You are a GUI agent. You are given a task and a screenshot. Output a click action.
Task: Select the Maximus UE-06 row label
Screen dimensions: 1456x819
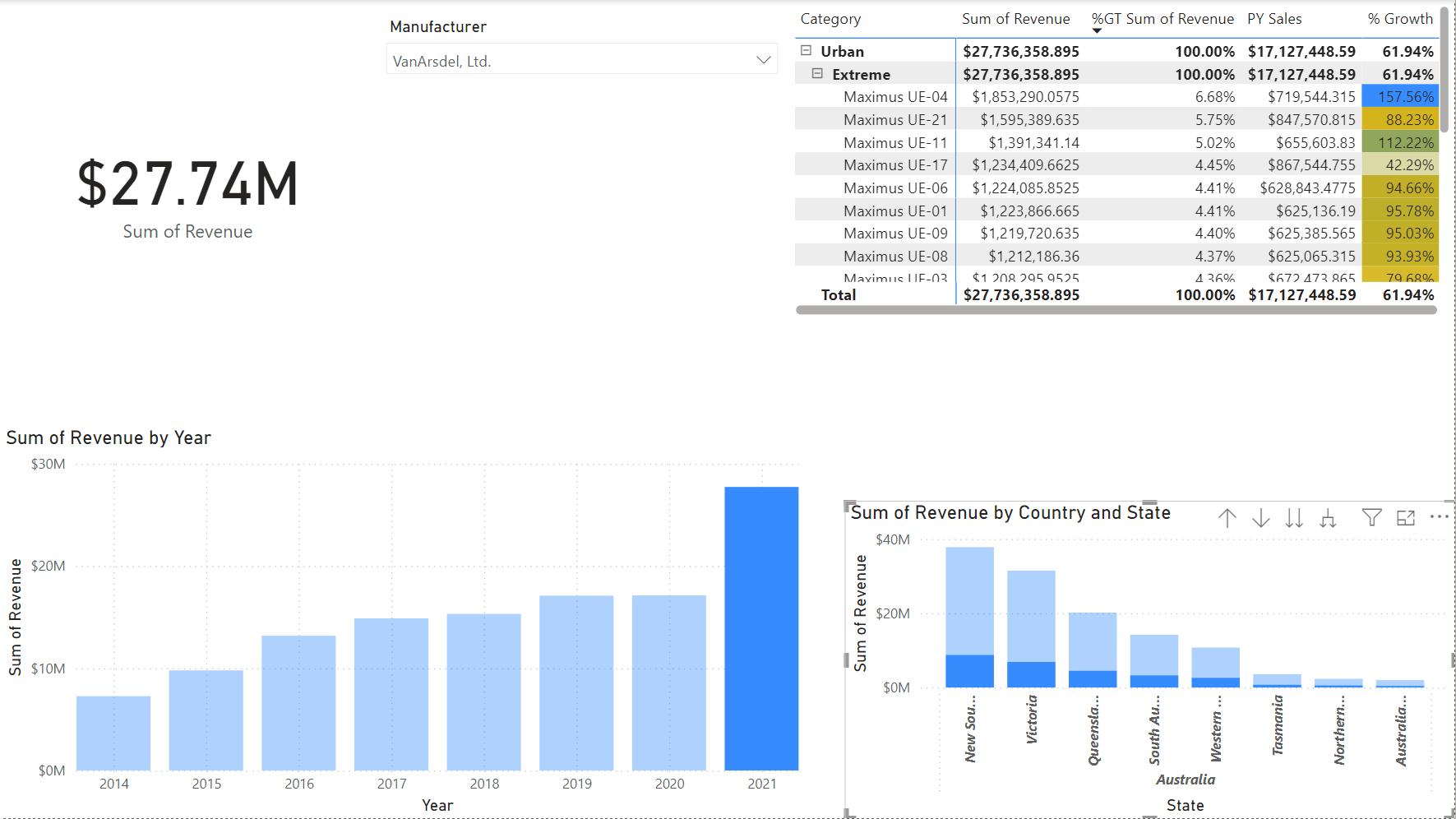pyautogui.click(x=895, y=188)
